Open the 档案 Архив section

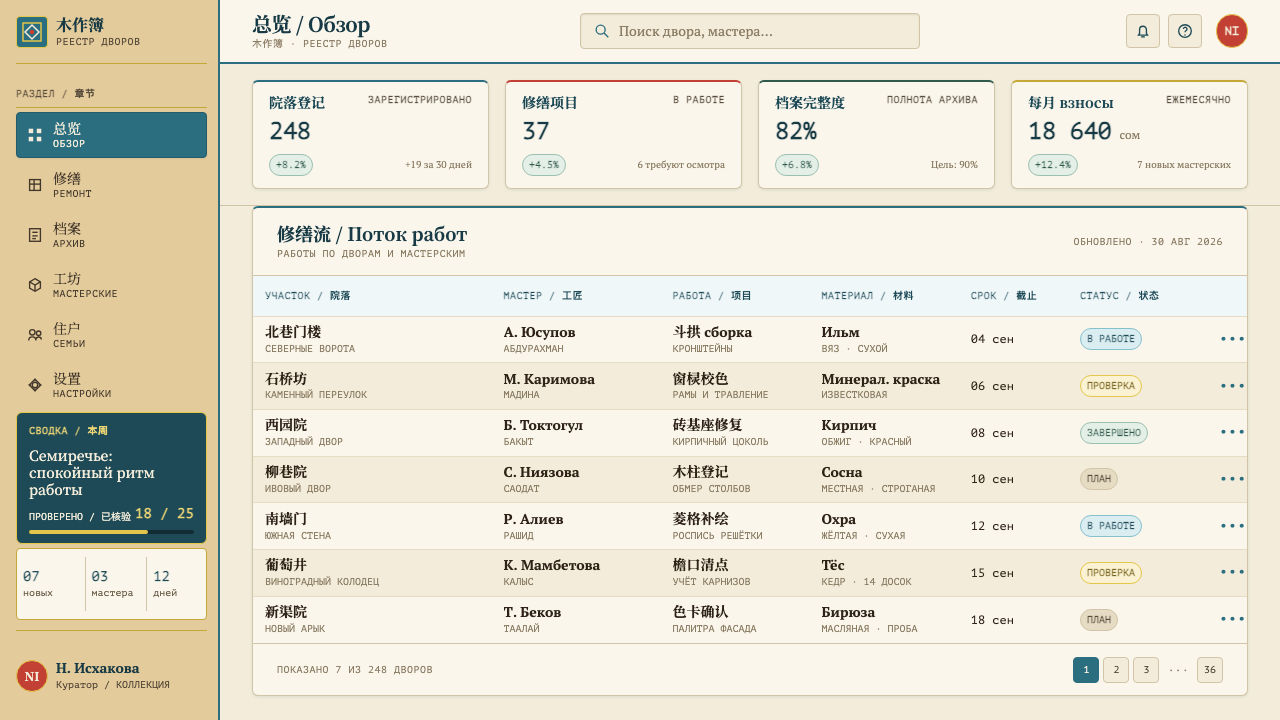point(111,235)
